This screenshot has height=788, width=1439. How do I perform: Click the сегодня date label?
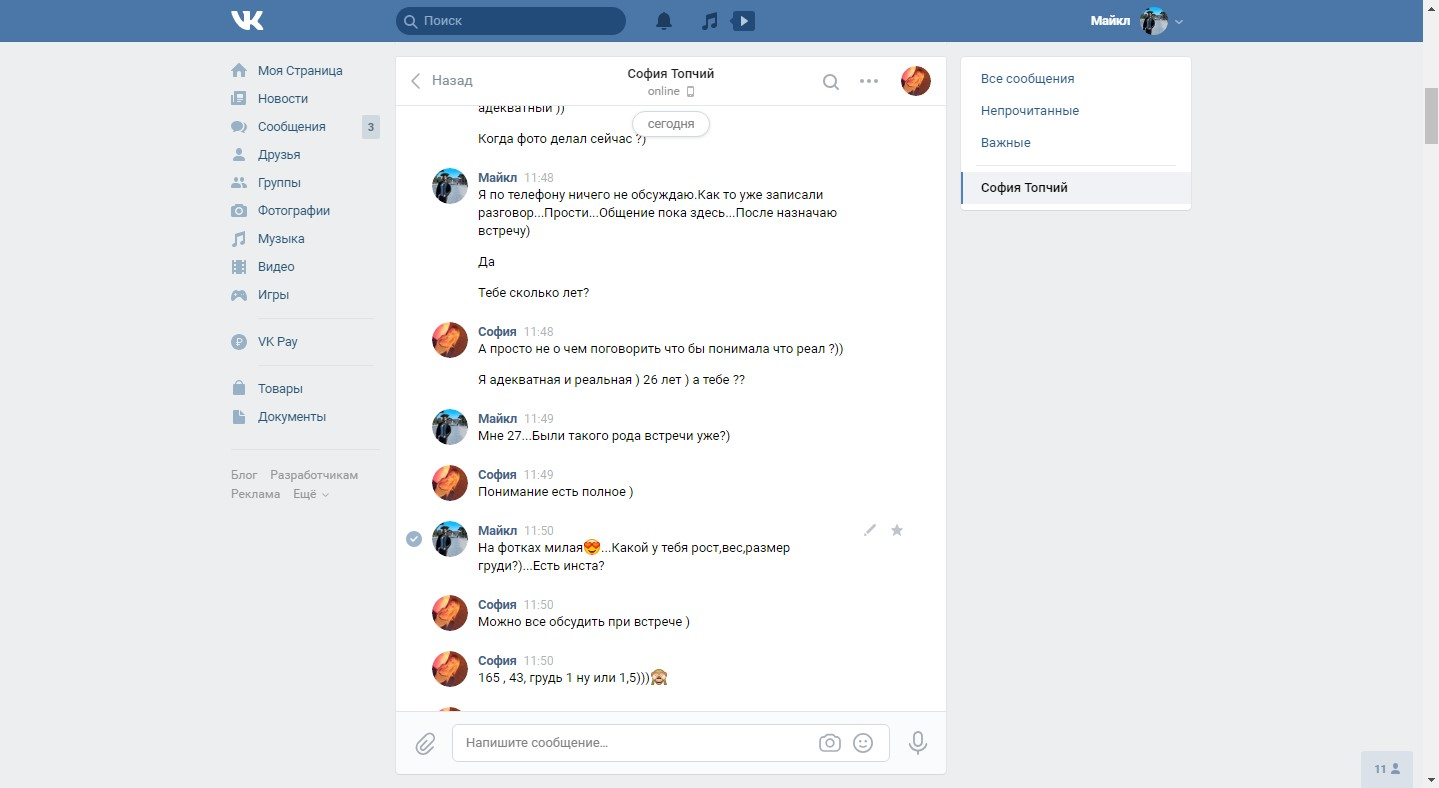click(x=671, y=124)
